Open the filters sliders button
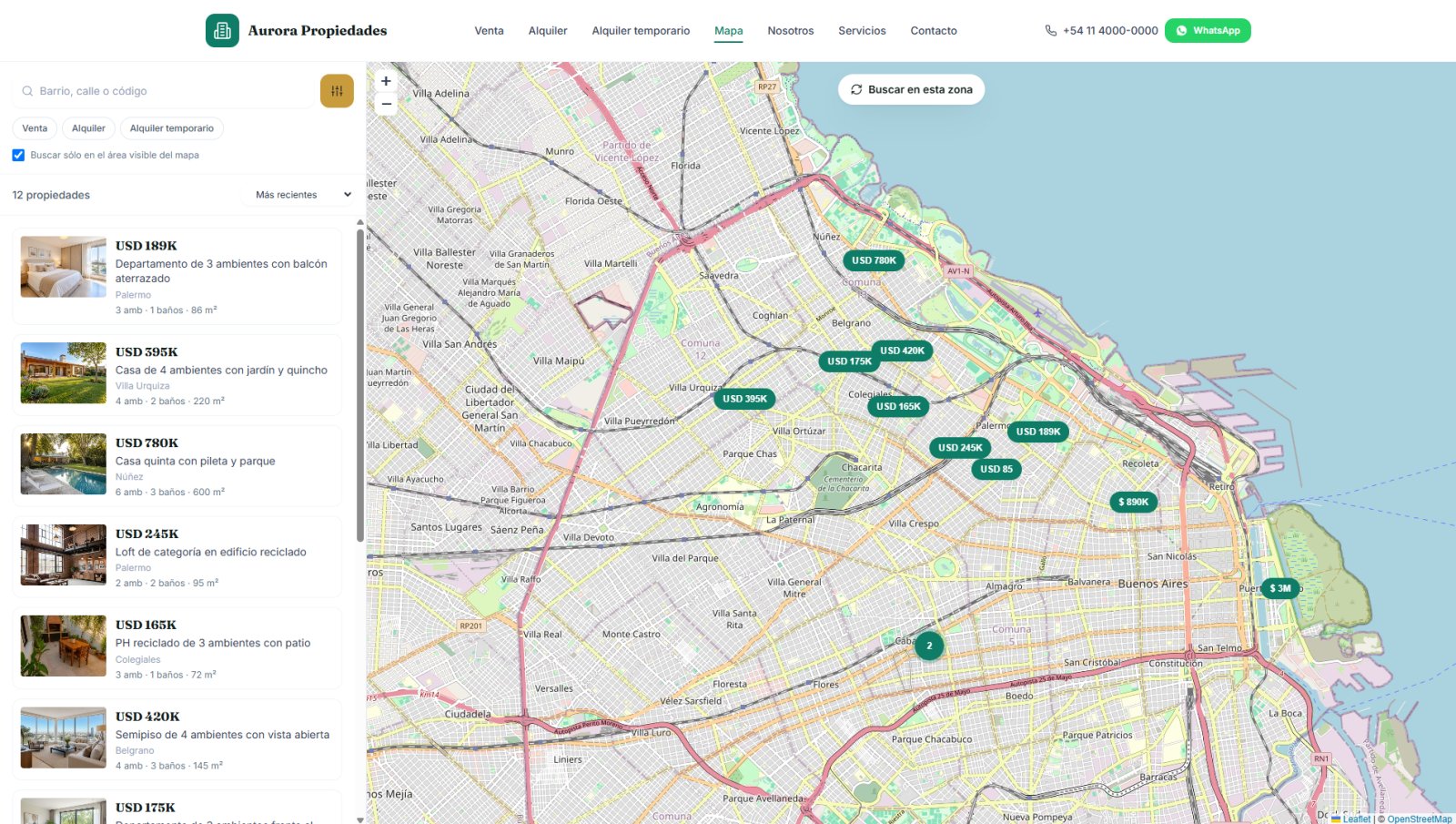The width and height of the screenshot is (1456, 824). (337, 91)
